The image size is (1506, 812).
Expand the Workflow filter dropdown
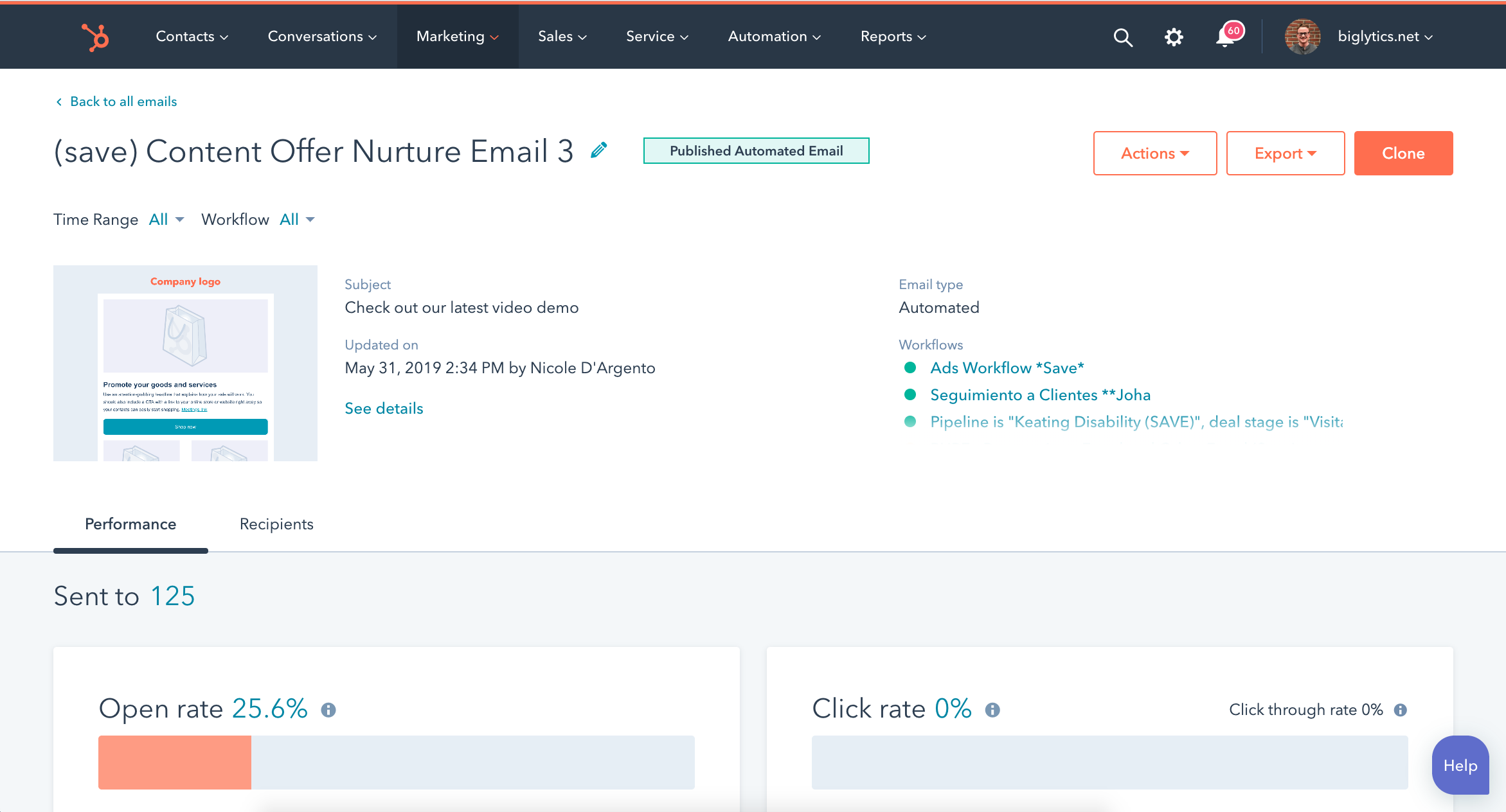296,219
